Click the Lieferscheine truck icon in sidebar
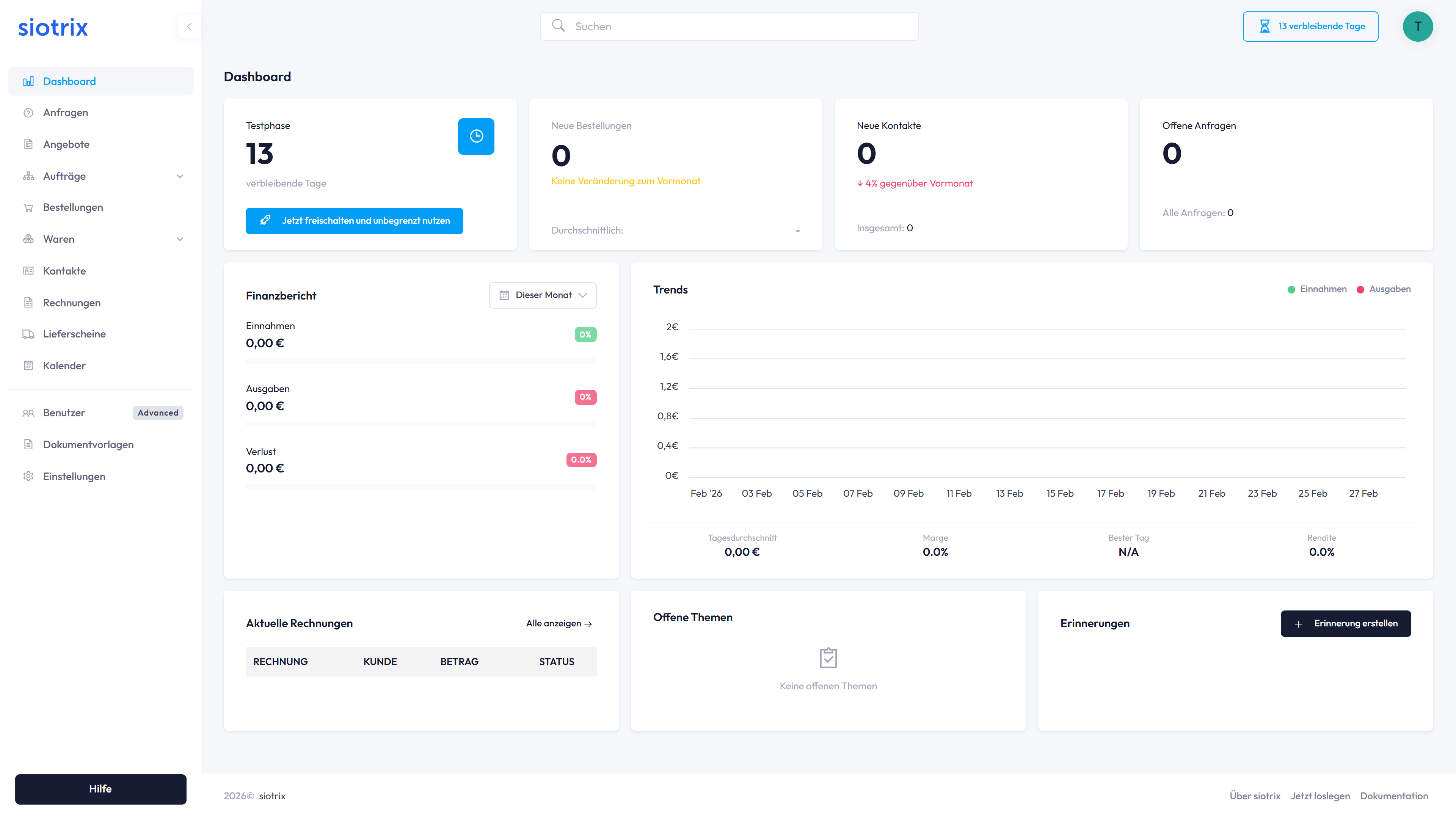Image resolution: width=1456 pixels, height=819 pixels. 28,334
